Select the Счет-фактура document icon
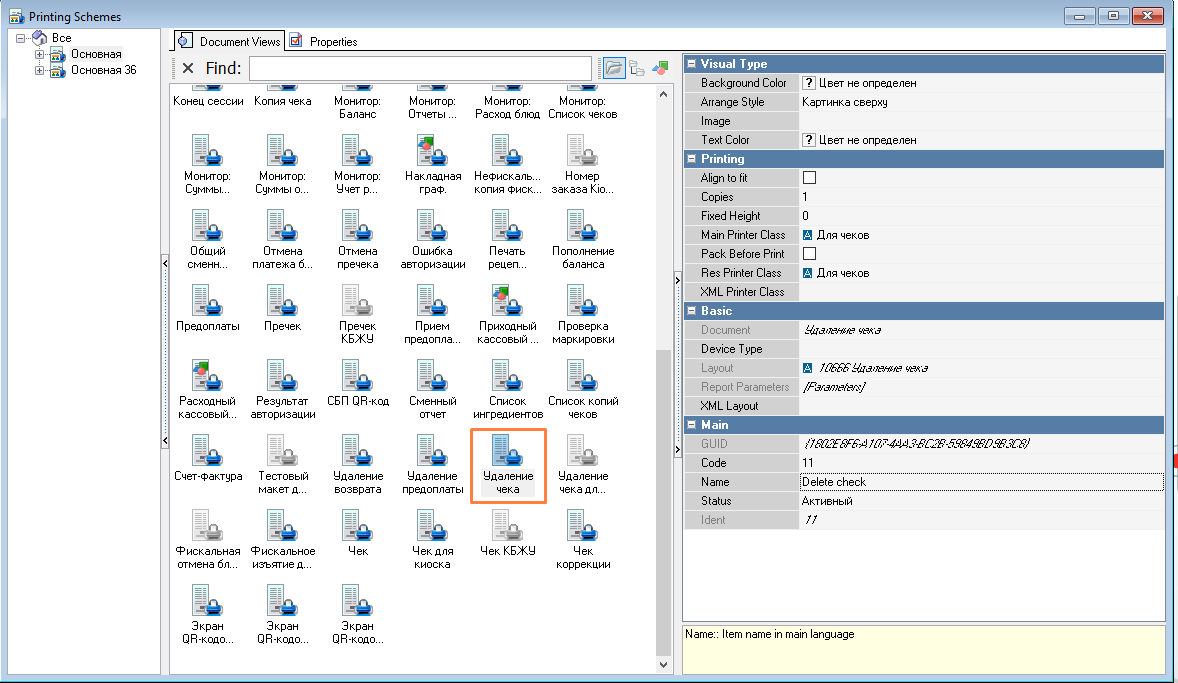The image size is (1178, 683). coord(207,450)
